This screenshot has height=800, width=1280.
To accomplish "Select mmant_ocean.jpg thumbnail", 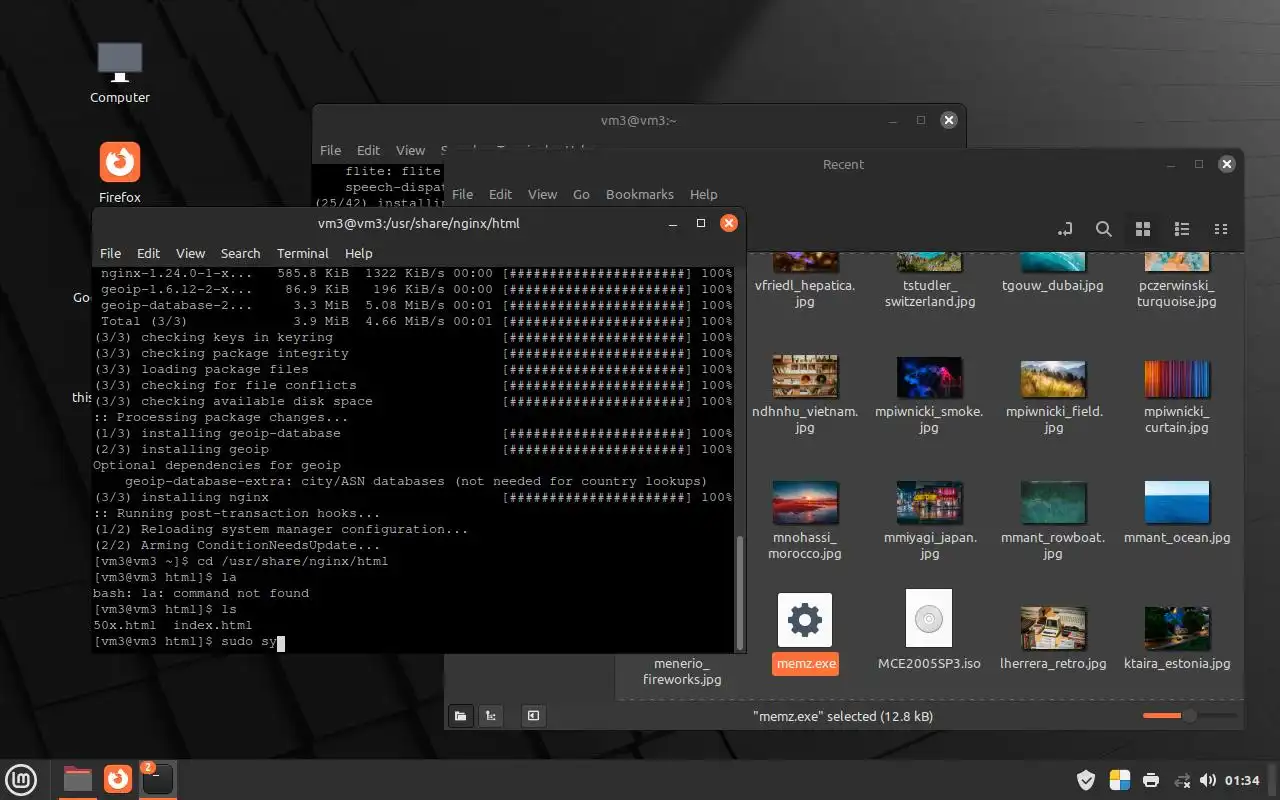I will [x=1177, y=502].
